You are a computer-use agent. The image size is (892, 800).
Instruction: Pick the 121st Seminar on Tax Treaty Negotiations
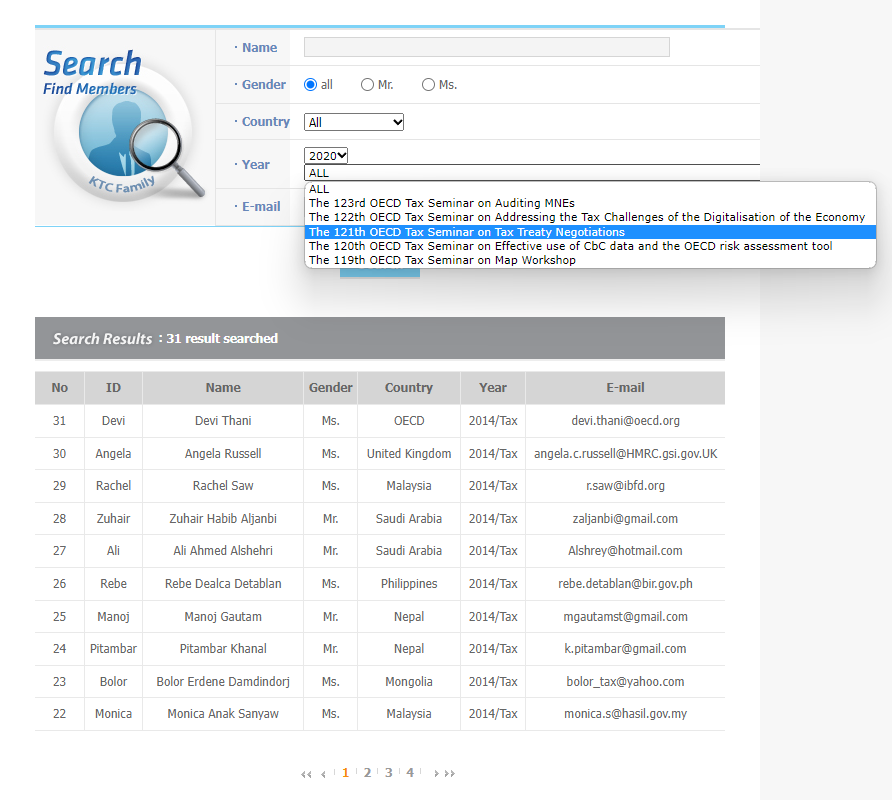click(466, 232)
